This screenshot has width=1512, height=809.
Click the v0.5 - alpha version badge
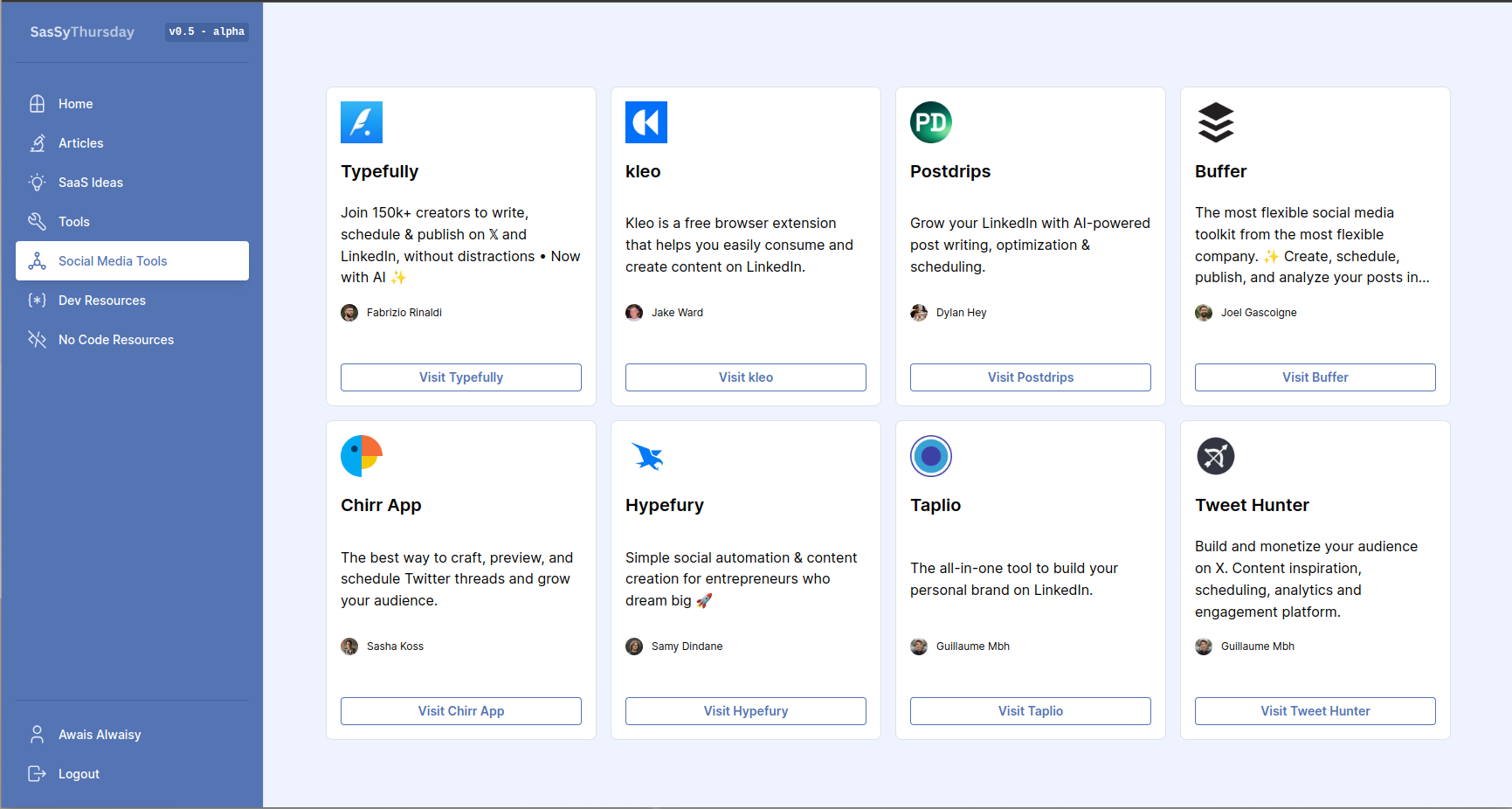(207, 32)
